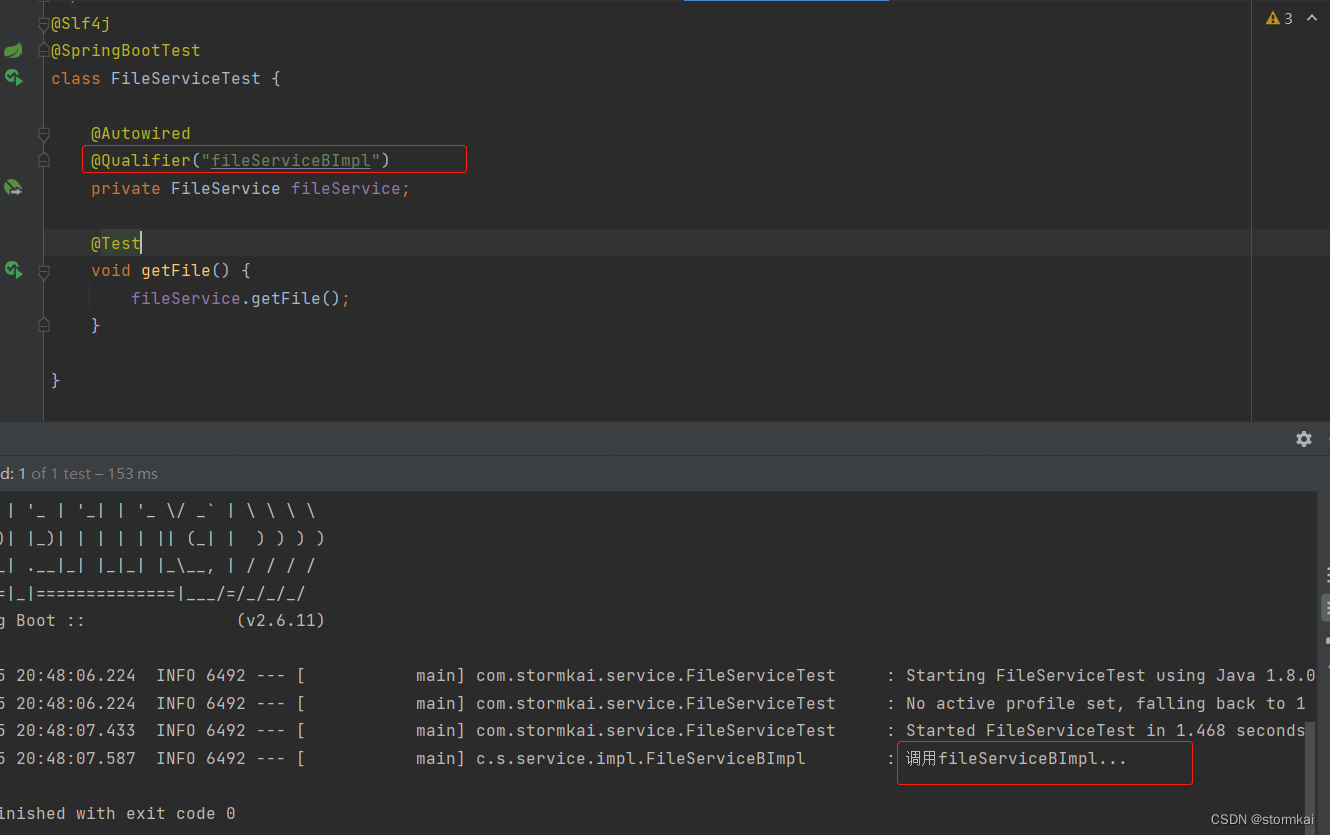Click the console vertical scrollbar thumb
Image resolution: width=1330 pixels, height=835 pixels.
tap(1311, 778)
